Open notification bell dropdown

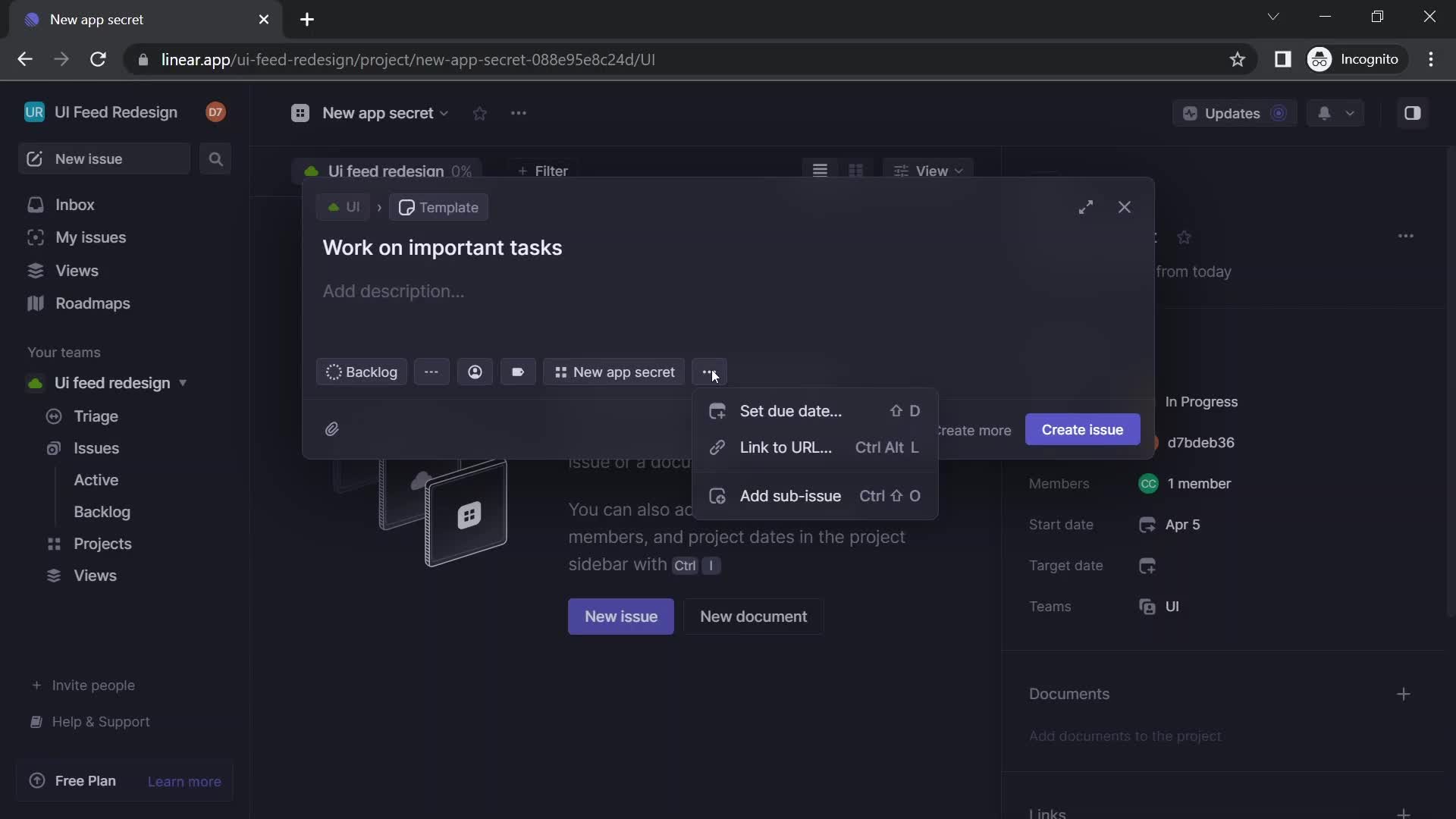(1335, 113)
